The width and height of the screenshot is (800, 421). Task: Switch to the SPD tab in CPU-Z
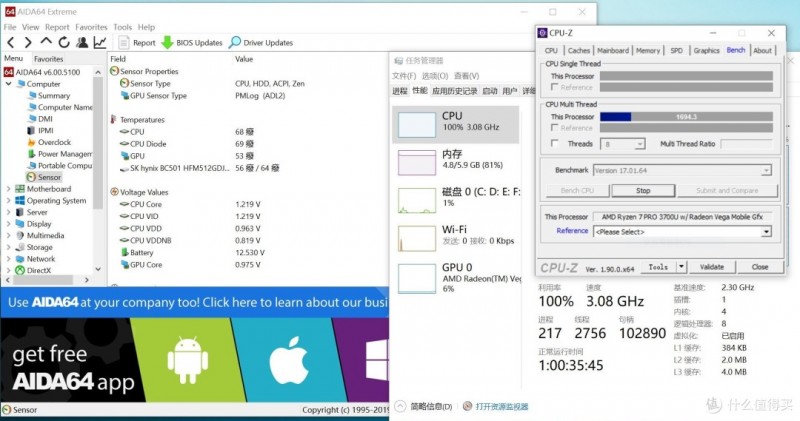click(677, 51)
